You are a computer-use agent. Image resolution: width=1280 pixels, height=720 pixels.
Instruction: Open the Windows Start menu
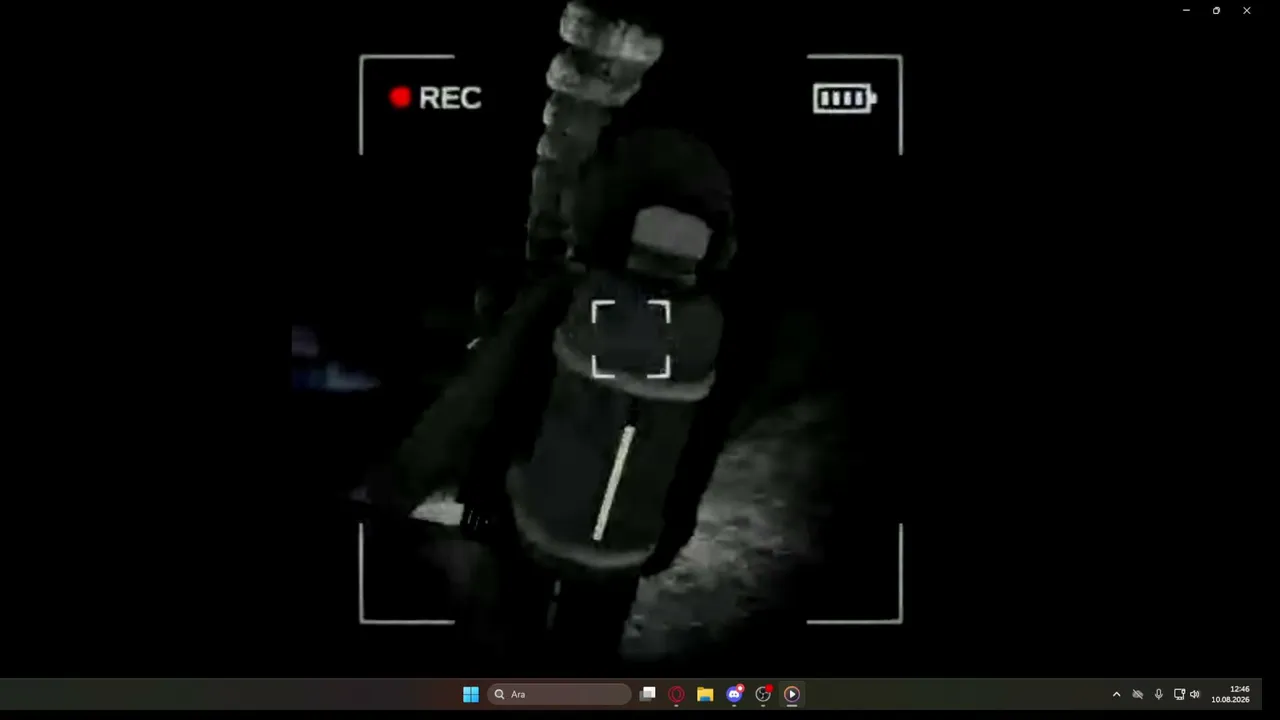[471, 694]
